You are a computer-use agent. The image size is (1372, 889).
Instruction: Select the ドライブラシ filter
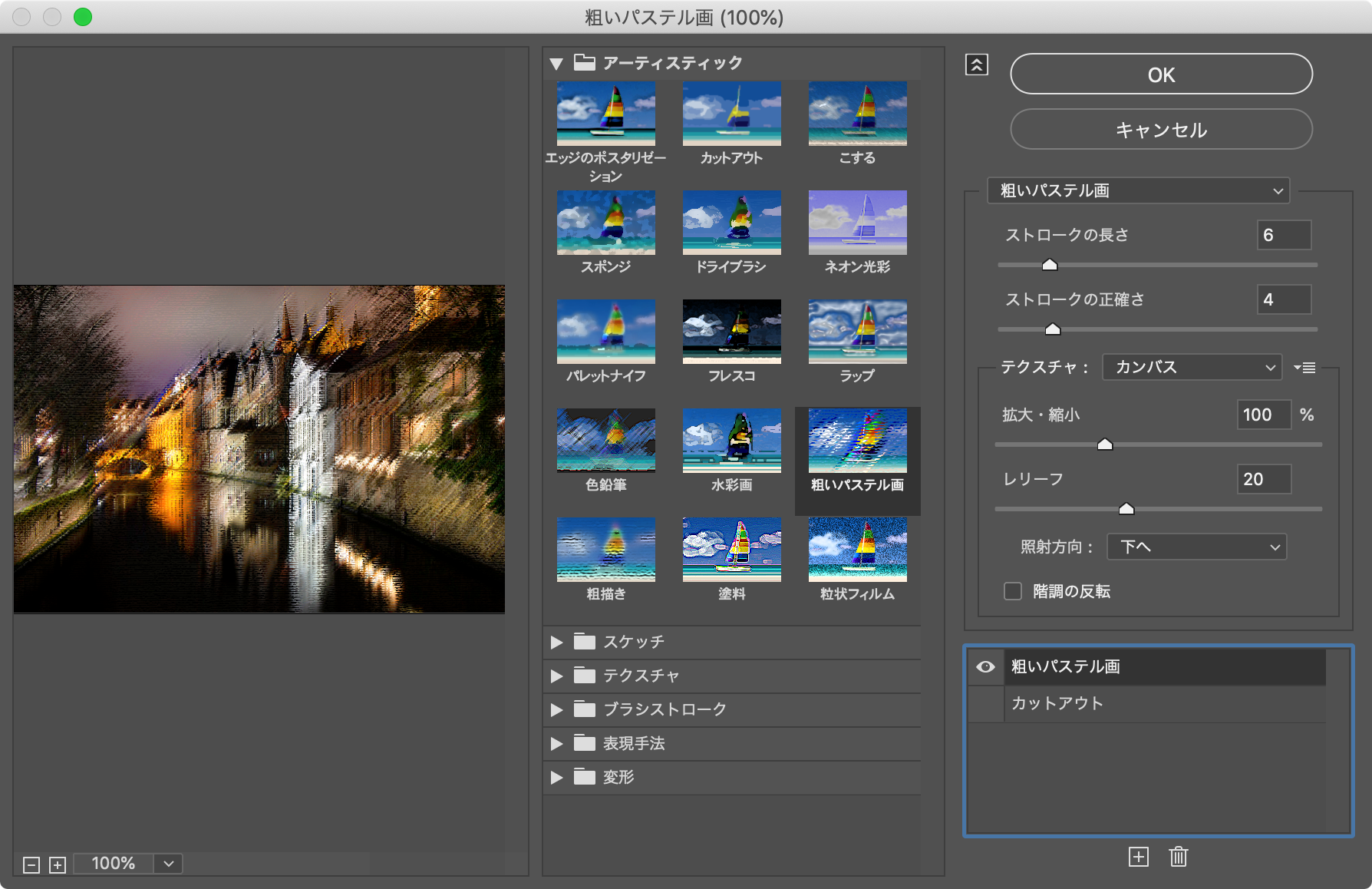point(731,222)
